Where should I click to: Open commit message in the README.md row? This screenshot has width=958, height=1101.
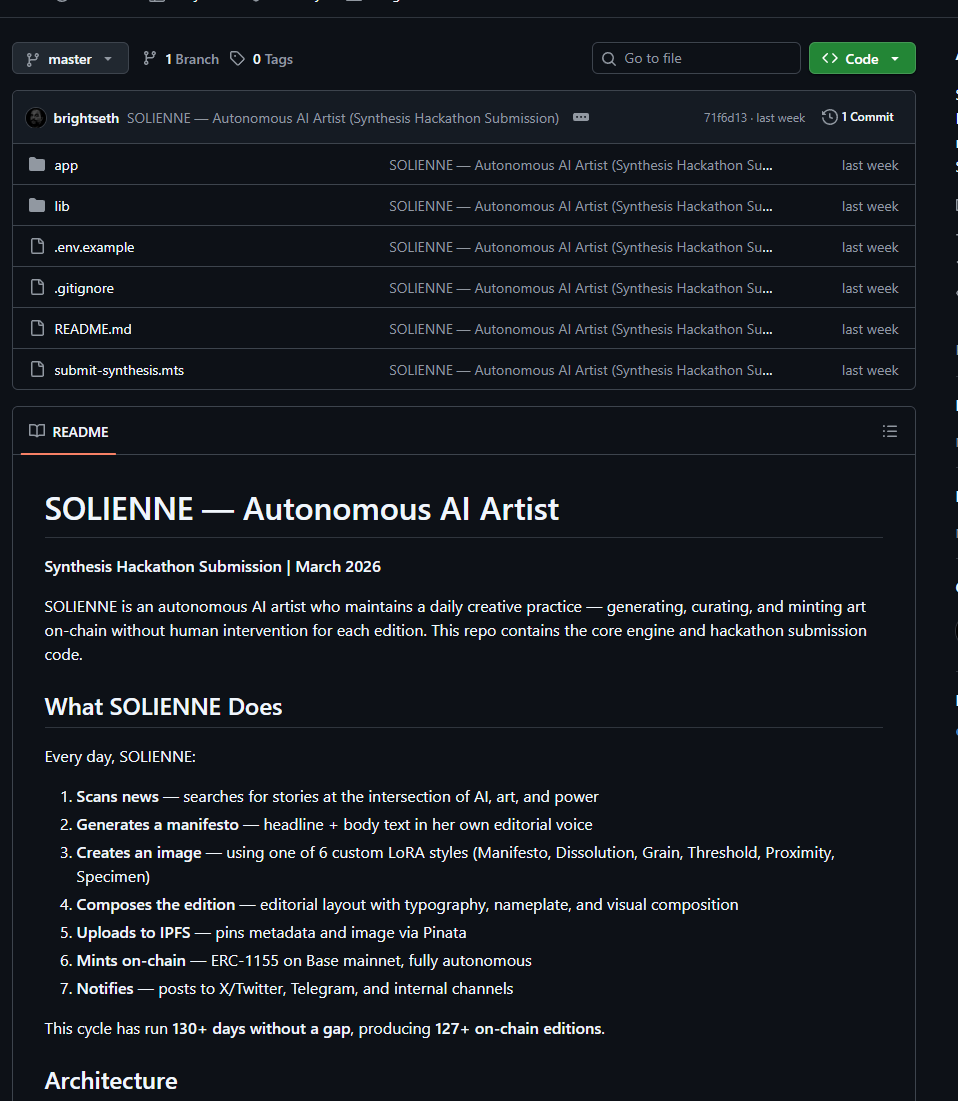pyautogui.click(x=581, y=329)
